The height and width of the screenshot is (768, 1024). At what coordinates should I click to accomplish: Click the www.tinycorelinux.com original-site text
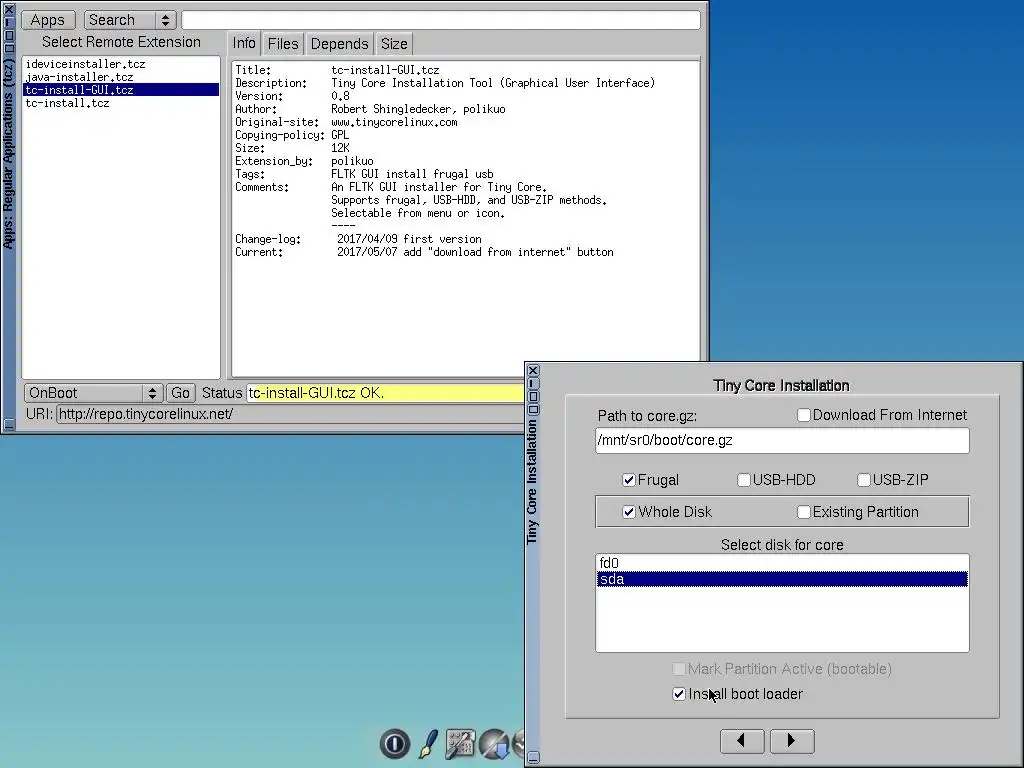[394, 122]
